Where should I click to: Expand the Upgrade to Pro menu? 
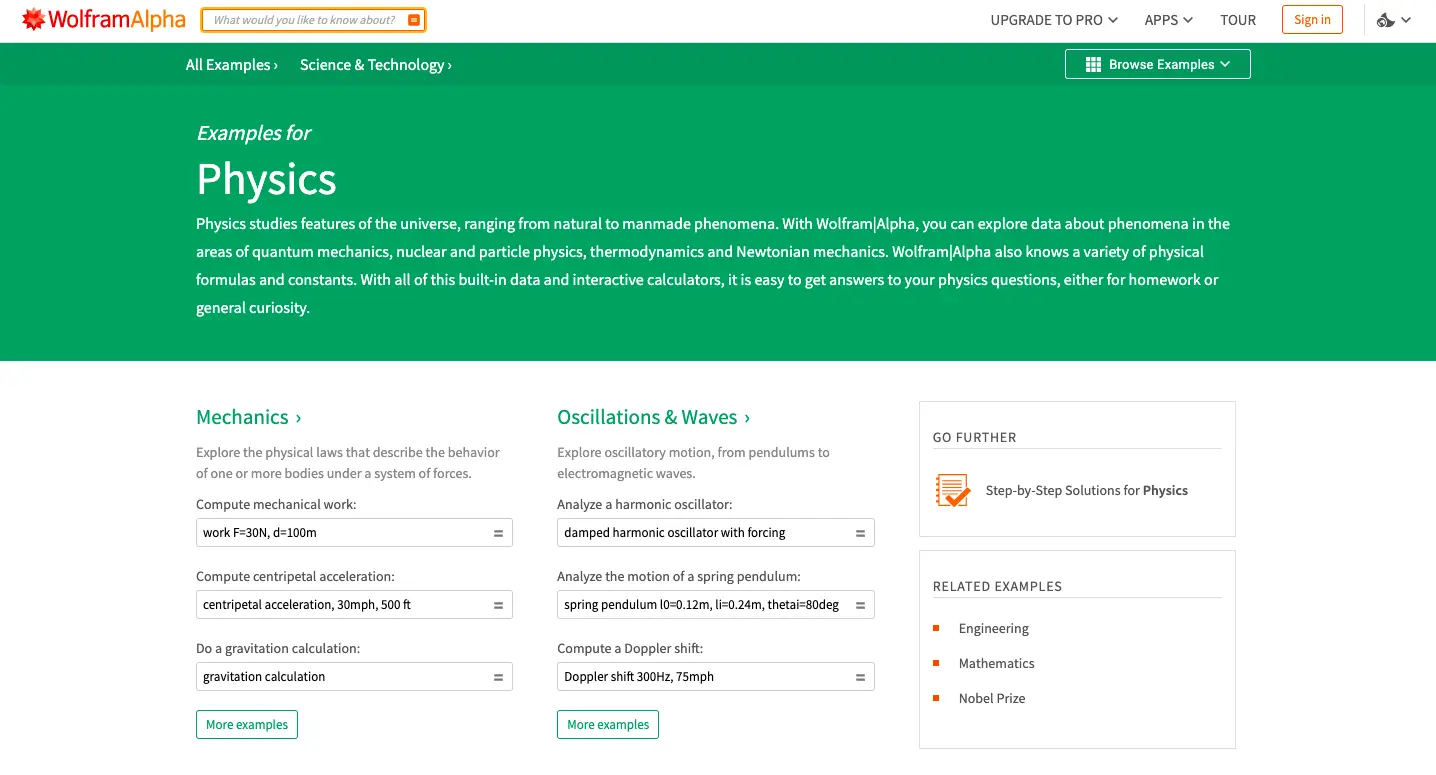(x=1054, y=20)
